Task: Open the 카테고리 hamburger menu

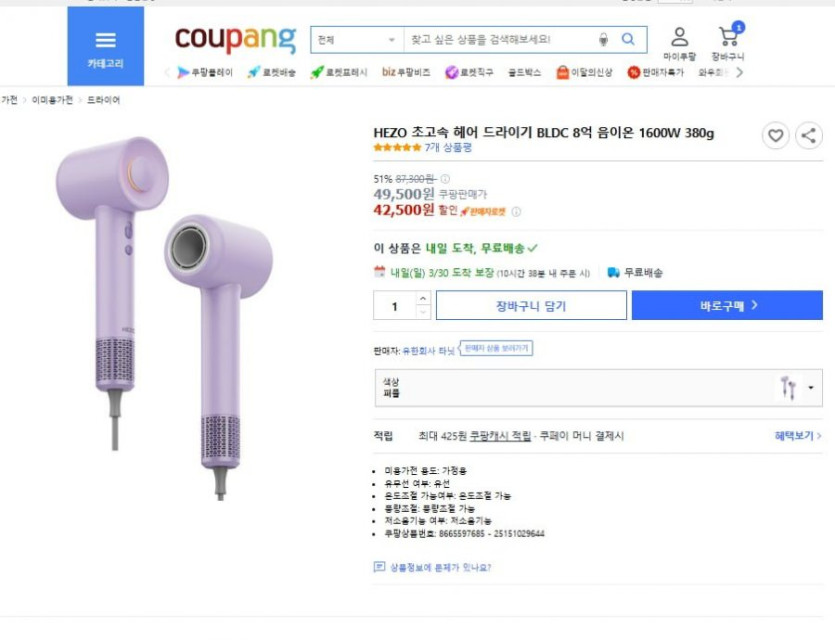Action: click(x=105, y=46)
